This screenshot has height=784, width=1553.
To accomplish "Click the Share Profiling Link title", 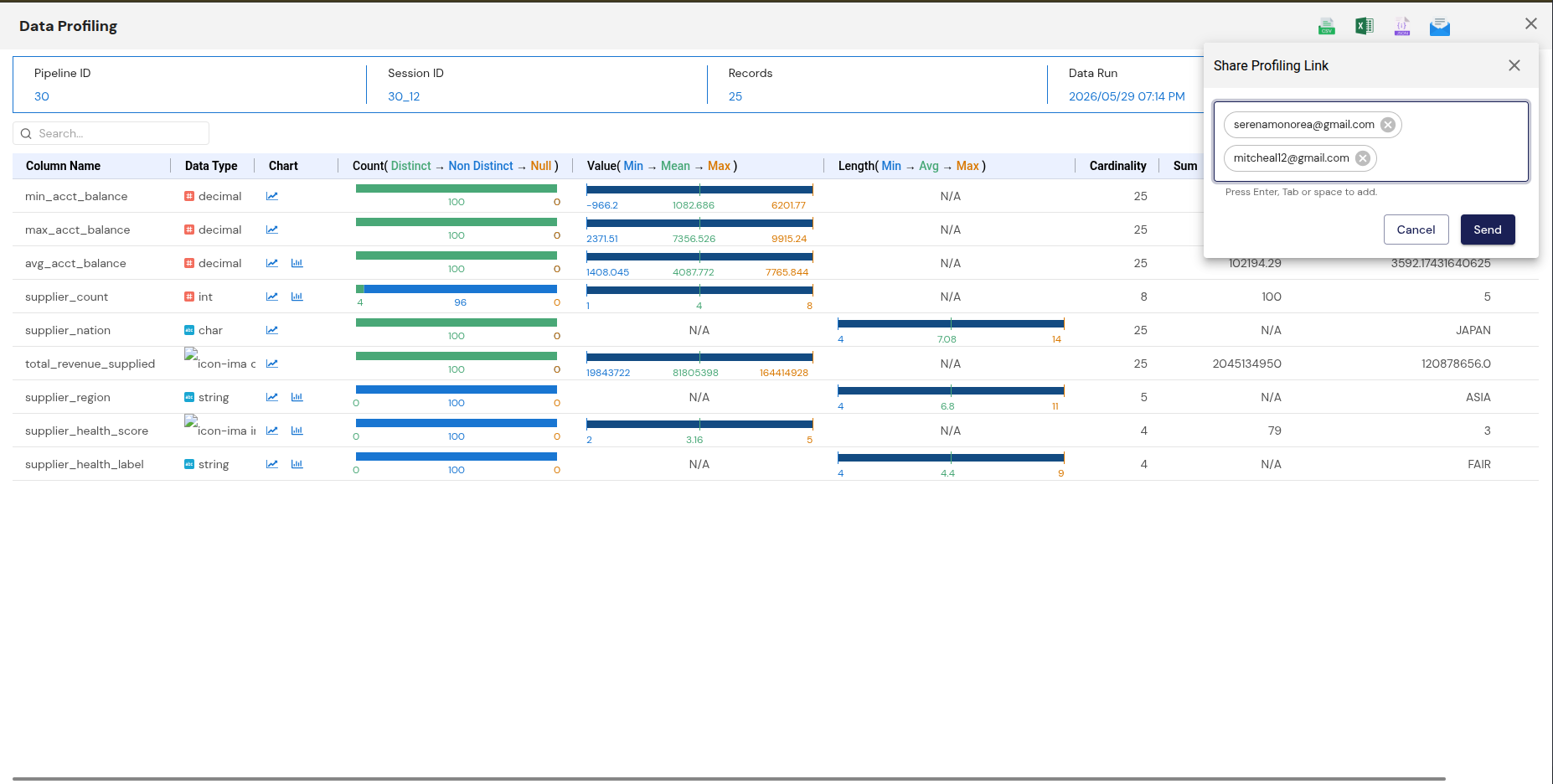I will tap(1271, 65).
